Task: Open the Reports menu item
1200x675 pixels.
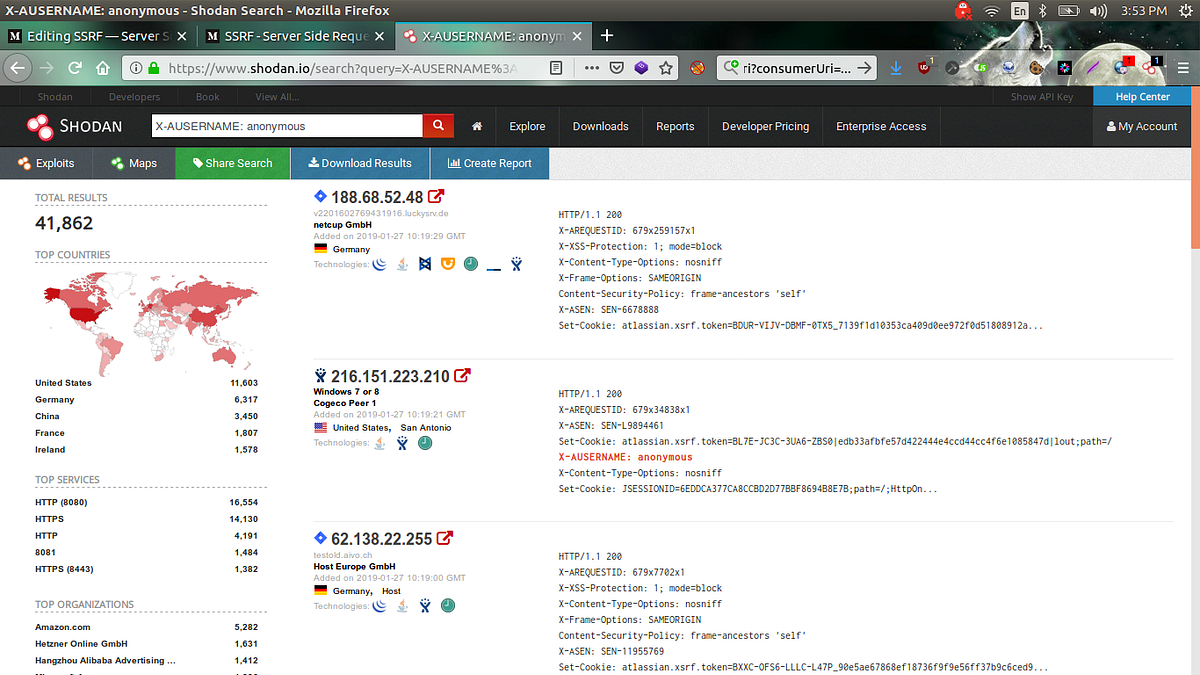Action: coord(675,126)
